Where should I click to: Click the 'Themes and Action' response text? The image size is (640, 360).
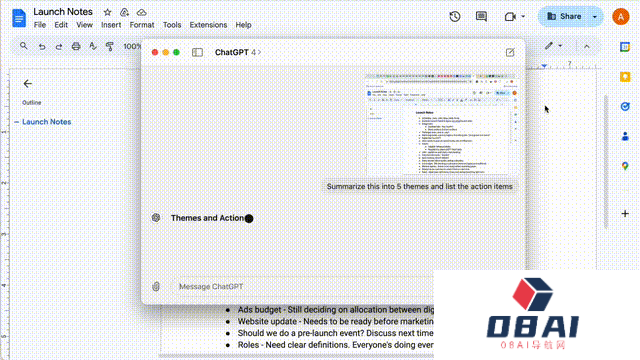(207, 218)
